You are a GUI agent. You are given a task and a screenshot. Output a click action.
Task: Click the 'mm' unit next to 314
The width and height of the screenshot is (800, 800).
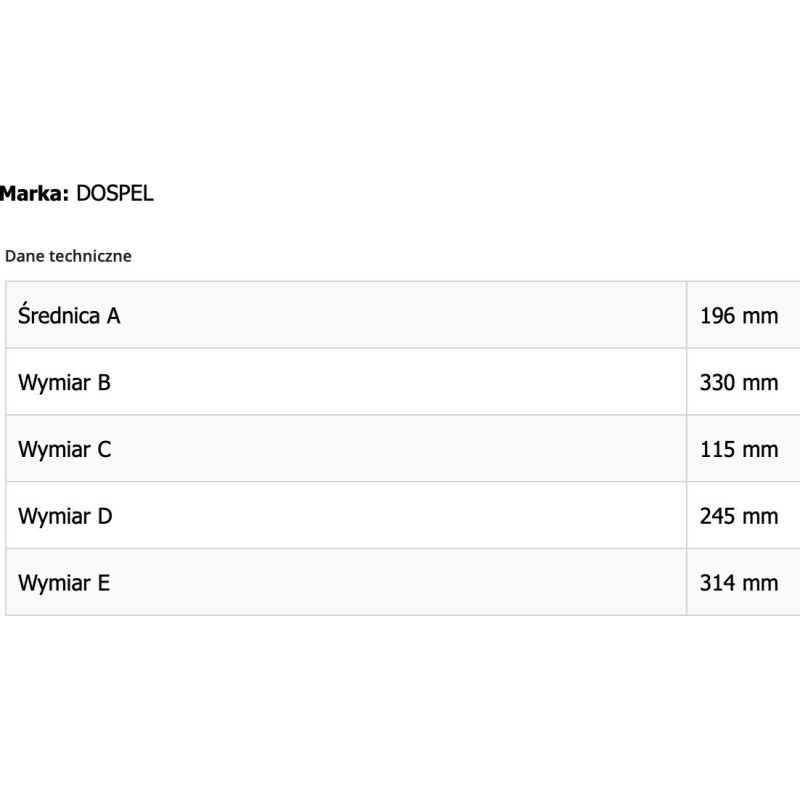760,582
